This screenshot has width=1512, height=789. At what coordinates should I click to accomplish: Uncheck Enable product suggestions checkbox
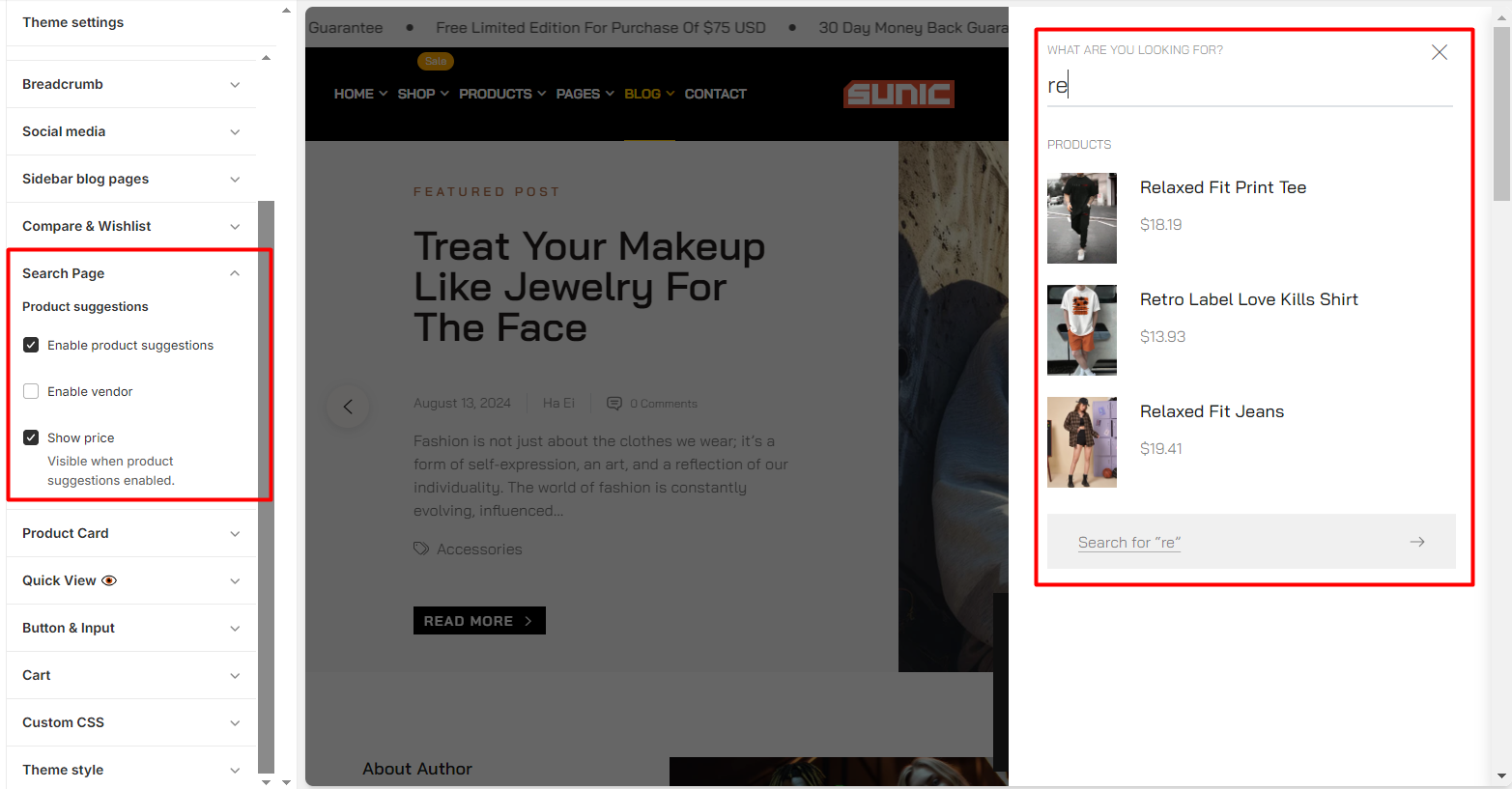[x=31, y=345]
